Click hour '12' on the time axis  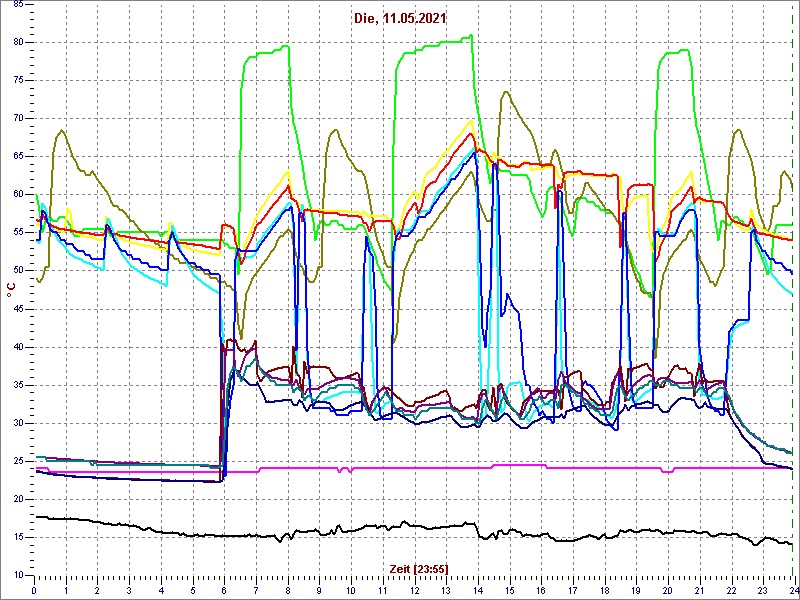(x=414, y=592)
